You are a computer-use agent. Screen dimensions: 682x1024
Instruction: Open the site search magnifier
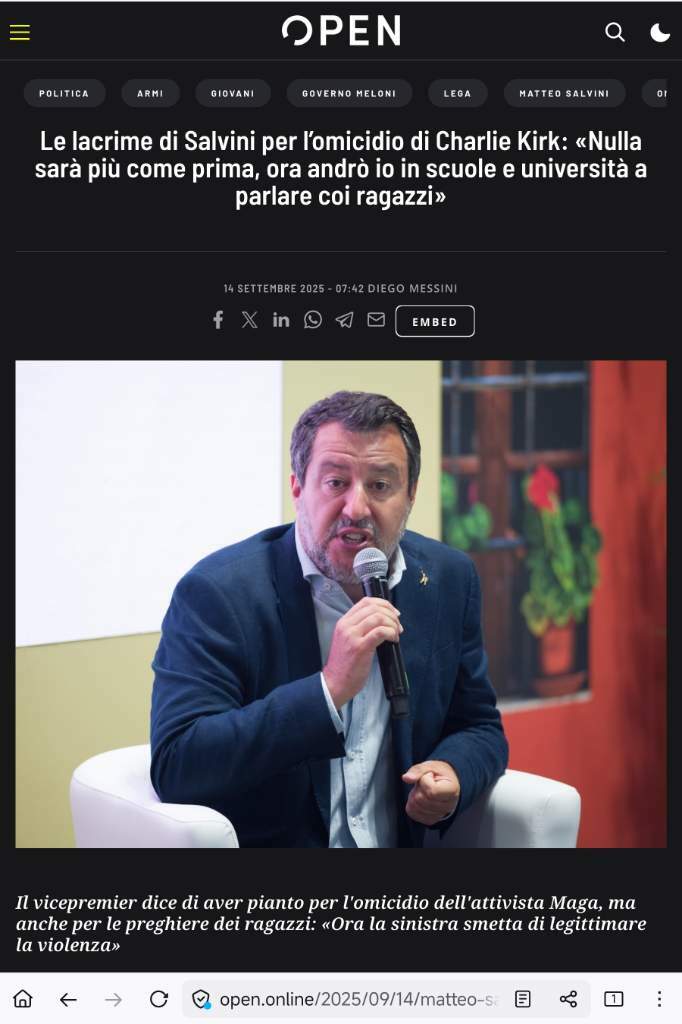(x=615, y=32)
